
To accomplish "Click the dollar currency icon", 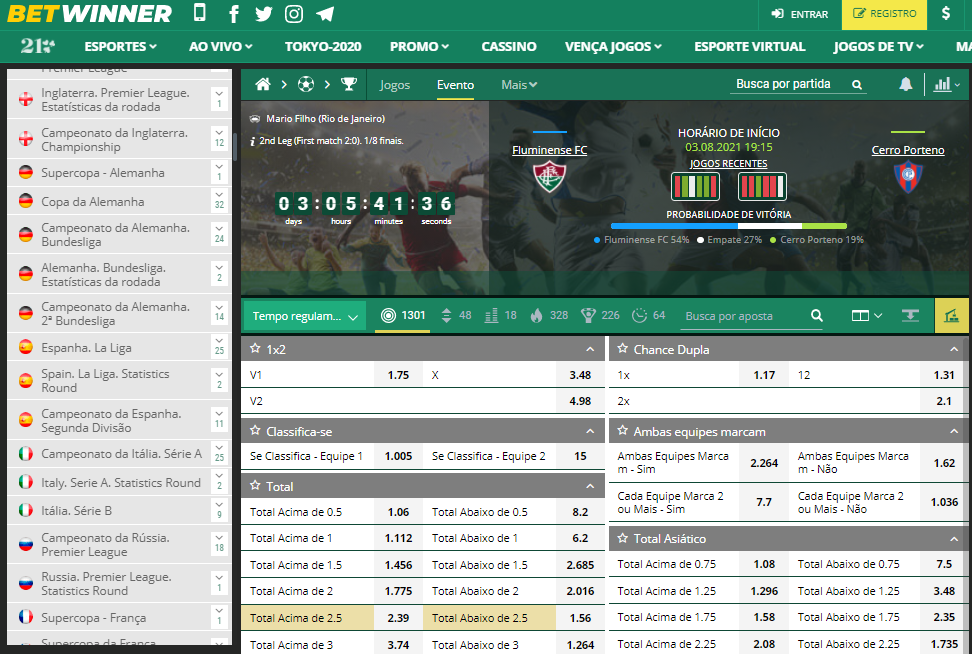I will [x=945, y=13].
